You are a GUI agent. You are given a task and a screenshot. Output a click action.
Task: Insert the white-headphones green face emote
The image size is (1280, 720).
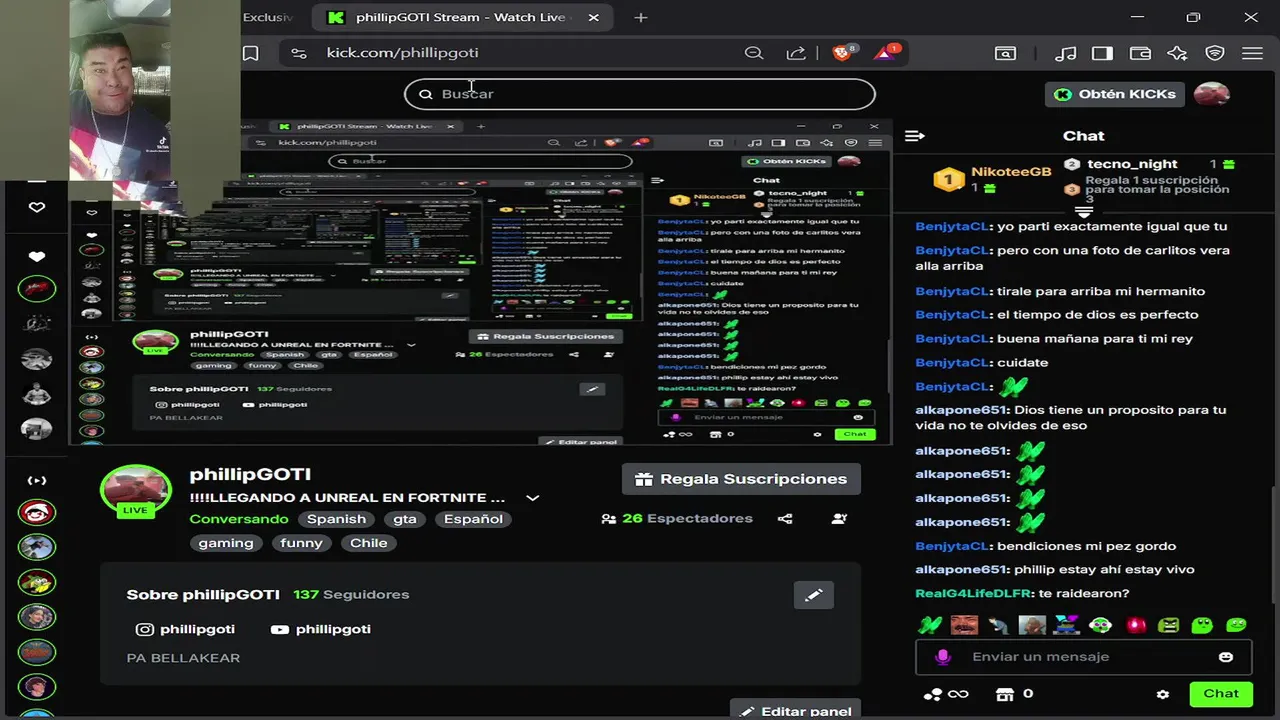coord(1101,626)
